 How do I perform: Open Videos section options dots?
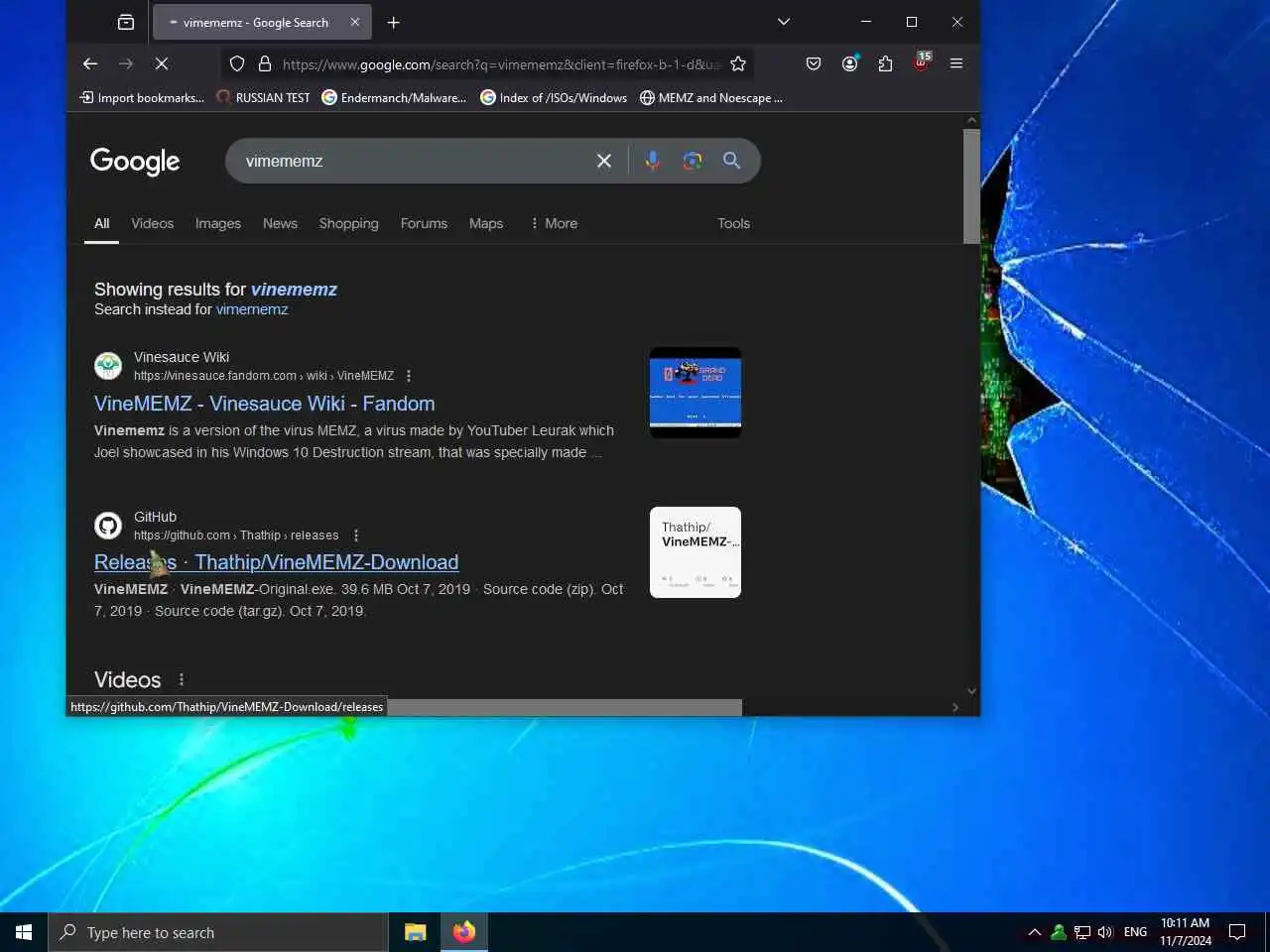click(x=181, y=679)
